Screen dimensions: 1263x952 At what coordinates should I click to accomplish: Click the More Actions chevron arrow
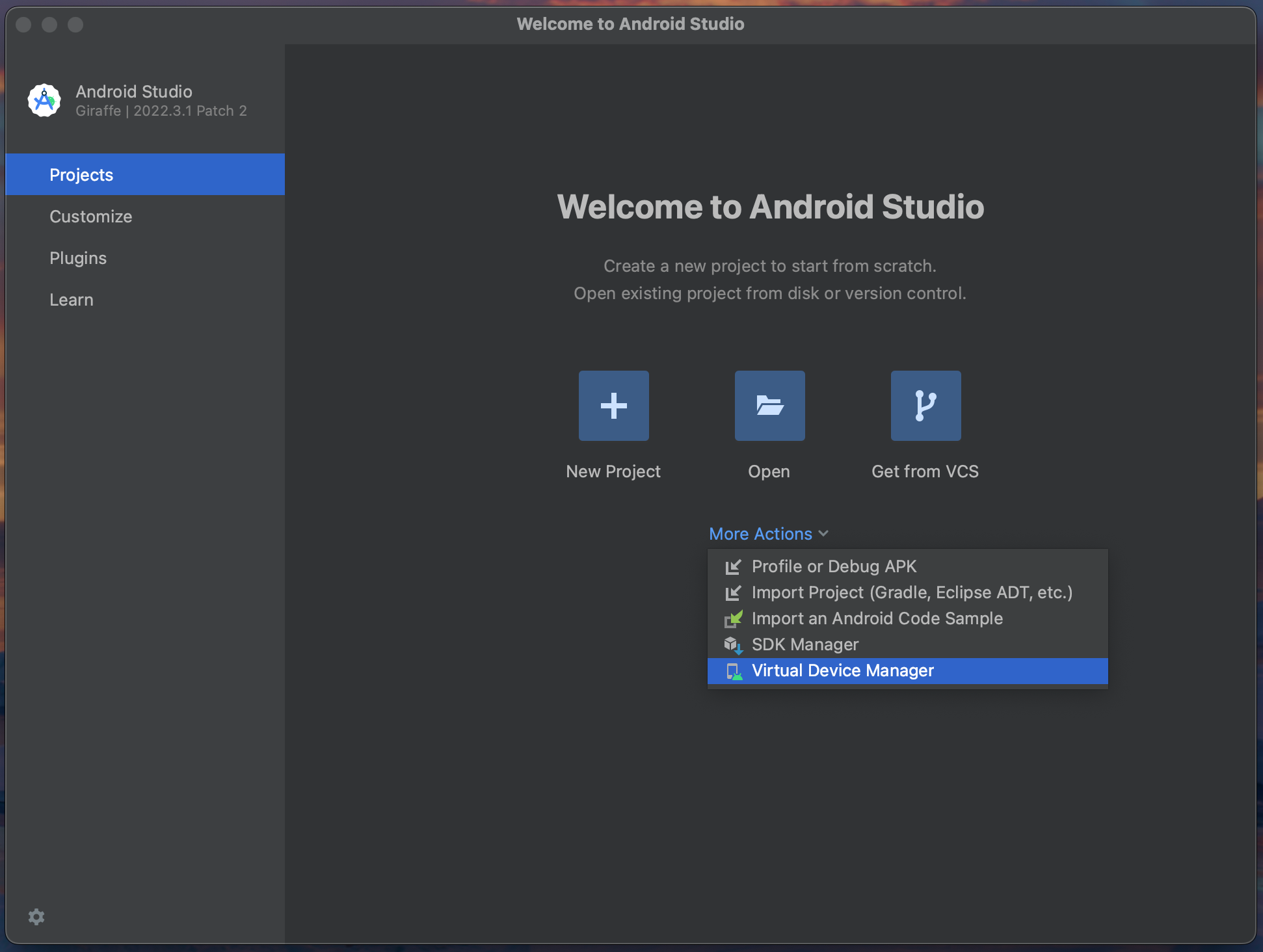click(824, 534)
